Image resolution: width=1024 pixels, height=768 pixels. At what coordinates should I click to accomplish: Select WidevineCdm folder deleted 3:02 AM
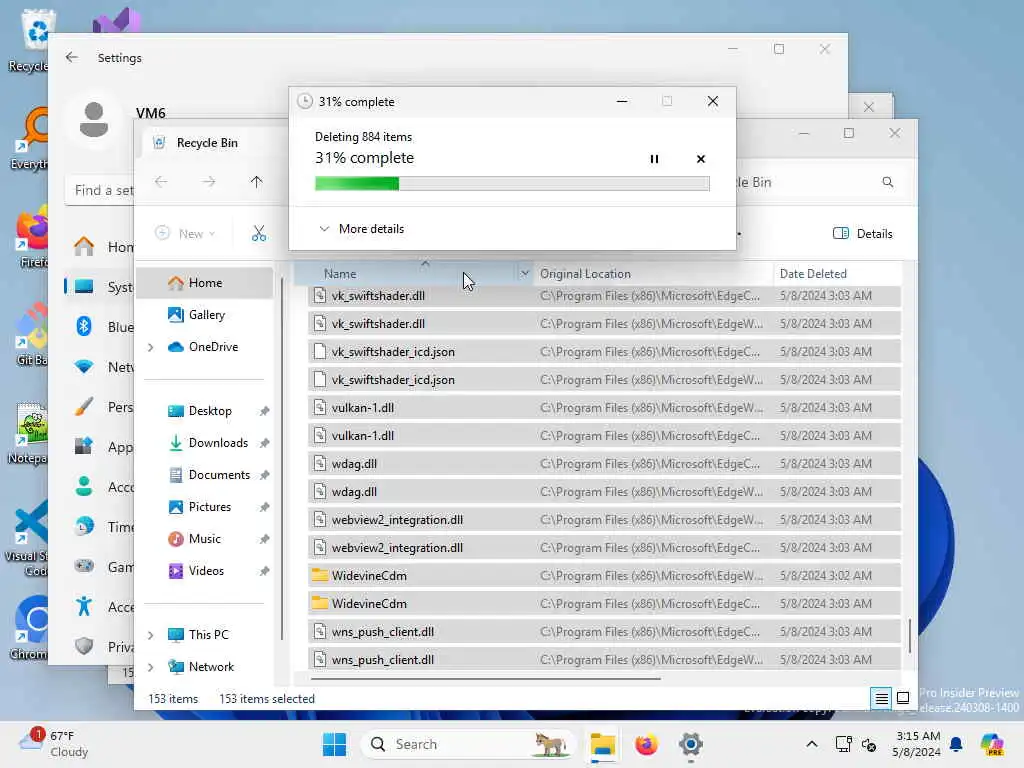point(604,575)
